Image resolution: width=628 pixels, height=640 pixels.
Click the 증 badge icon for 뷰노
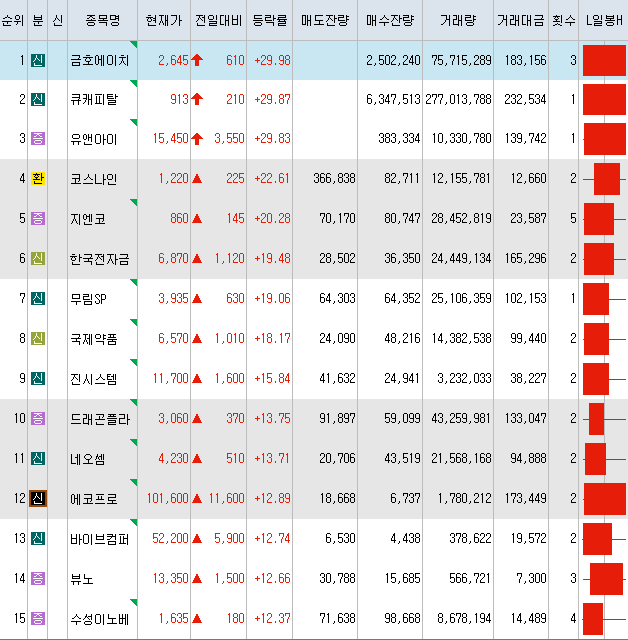[x=38, y=578]
